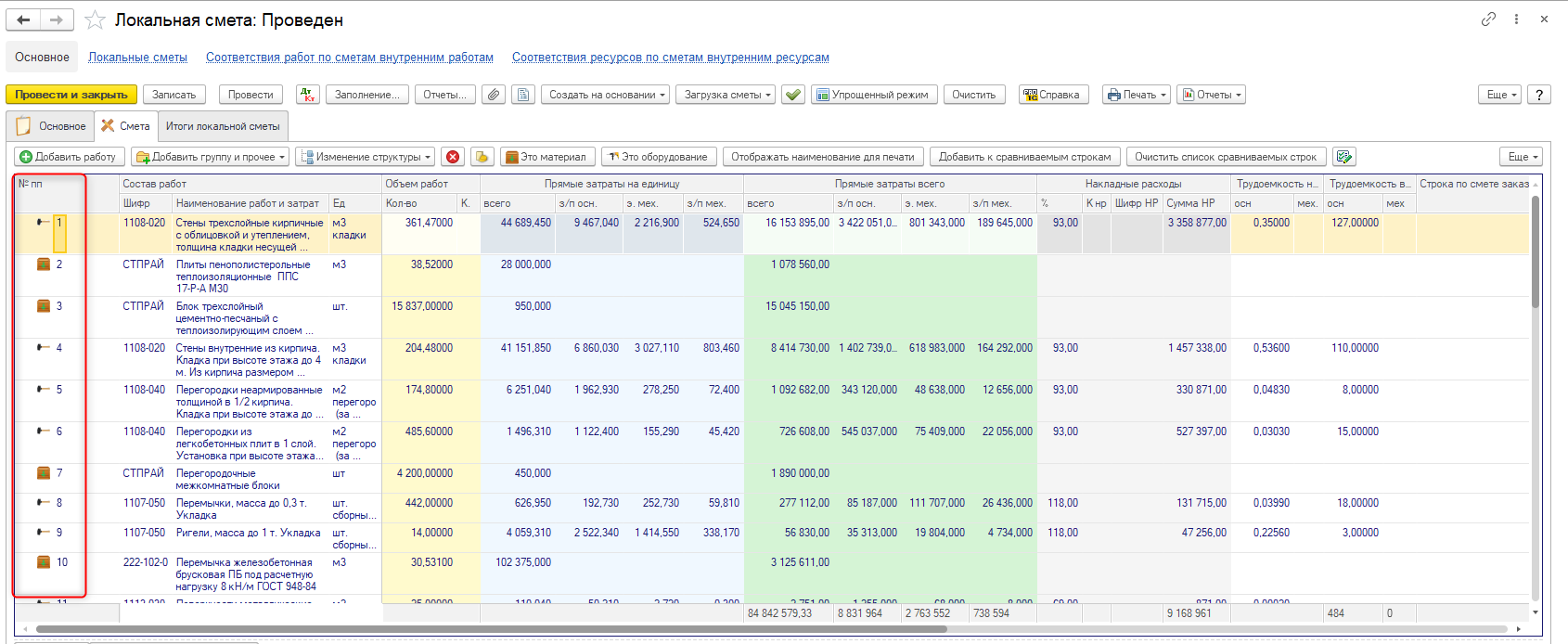The image size is (1568, 644).
Task: Mark row as Это оборудование
Action: [659, 157]
